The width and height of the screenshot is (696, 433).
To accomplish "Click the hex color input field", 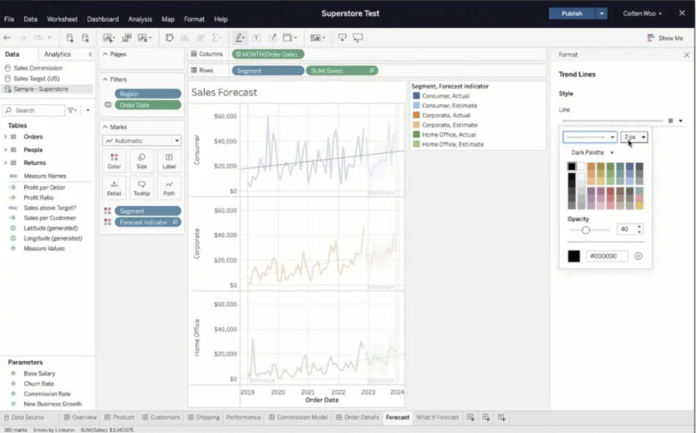I will pyautogui.click(x=606, y=256).
